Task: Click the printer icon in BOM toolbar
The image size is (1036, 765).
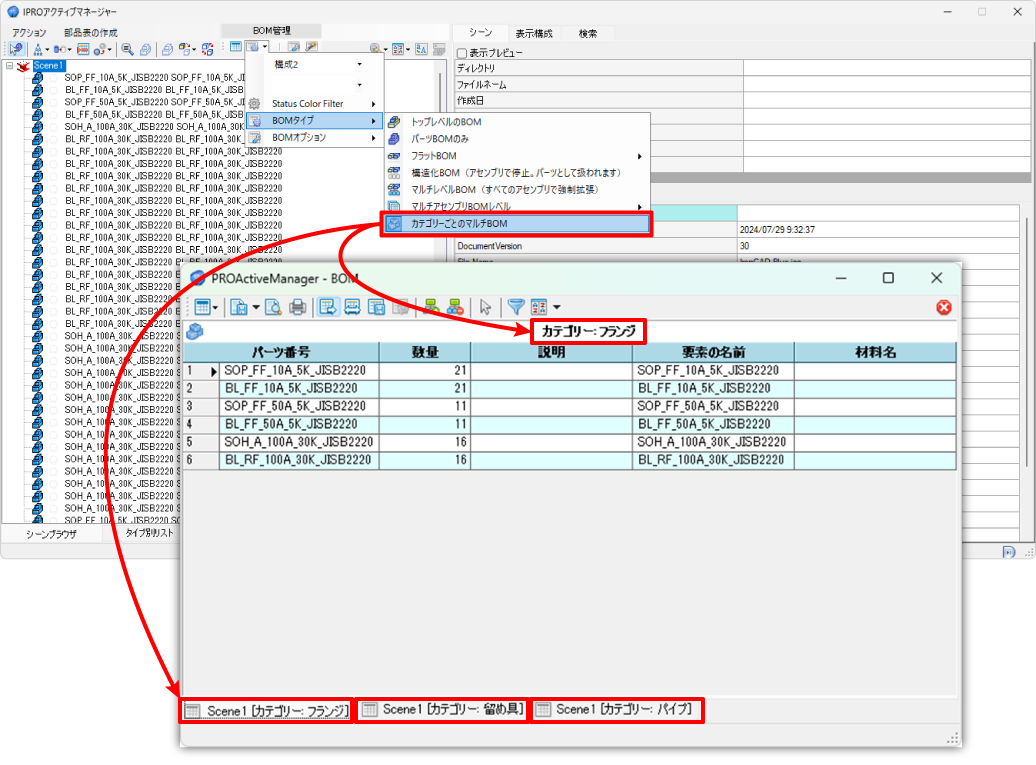Action: coord(297,308)
